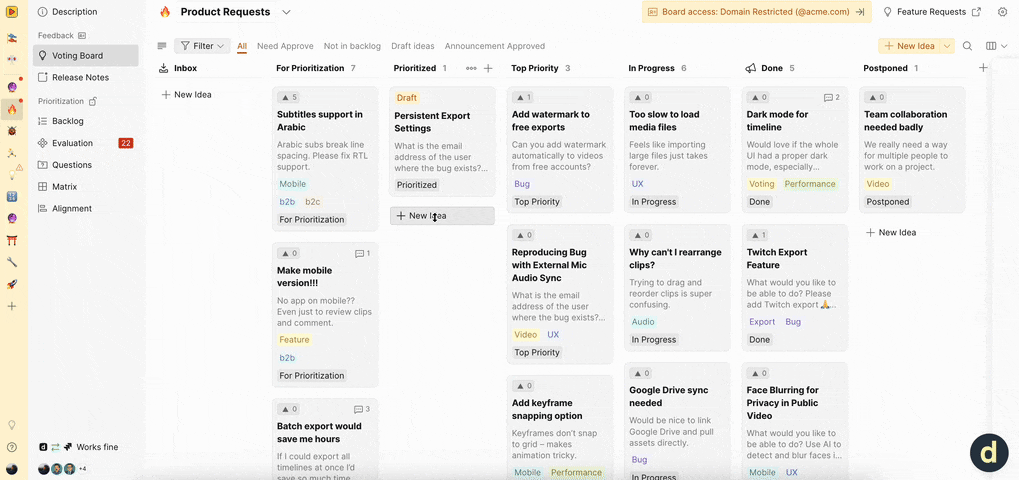Viewport: 1019px width, 480px height.
Task: Open the Filter dropdown
Action: [x=202, y=46]
